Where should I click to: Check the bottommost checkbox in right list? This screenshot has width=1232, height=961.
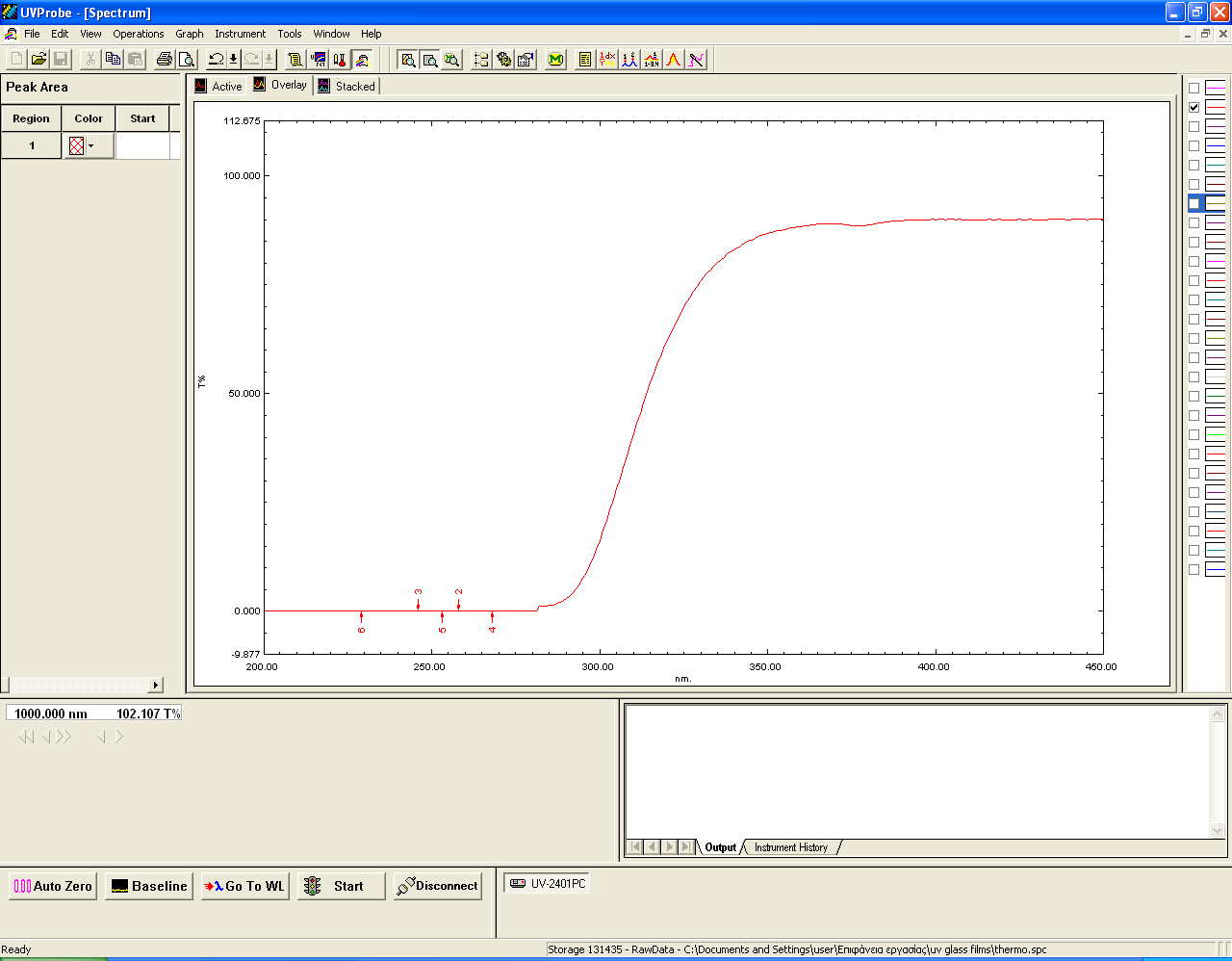tap(1193, 569)
